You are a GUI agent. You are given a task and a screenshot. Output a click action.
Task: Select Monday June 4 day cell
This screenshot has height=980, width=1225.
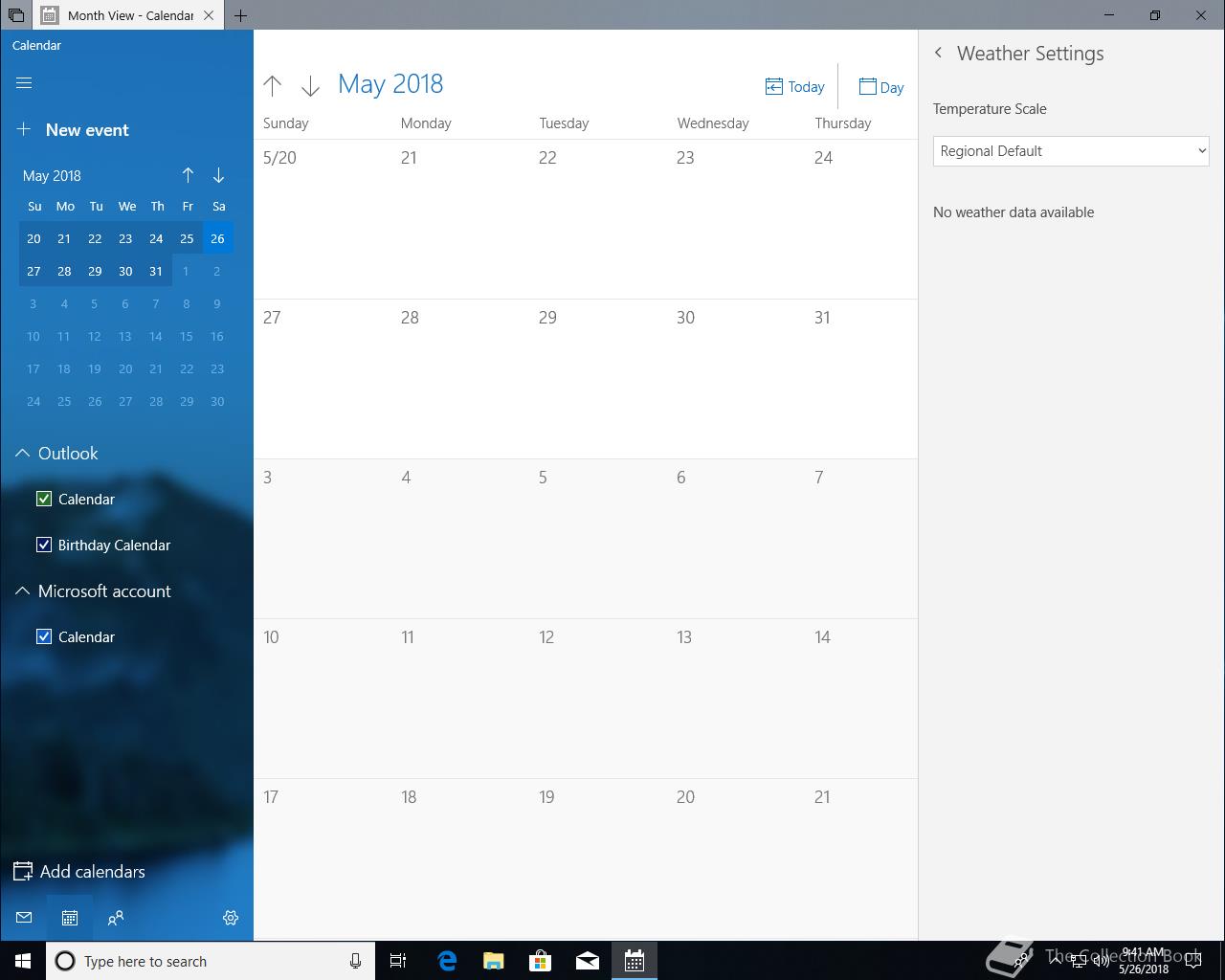click(x=460, y=539)
